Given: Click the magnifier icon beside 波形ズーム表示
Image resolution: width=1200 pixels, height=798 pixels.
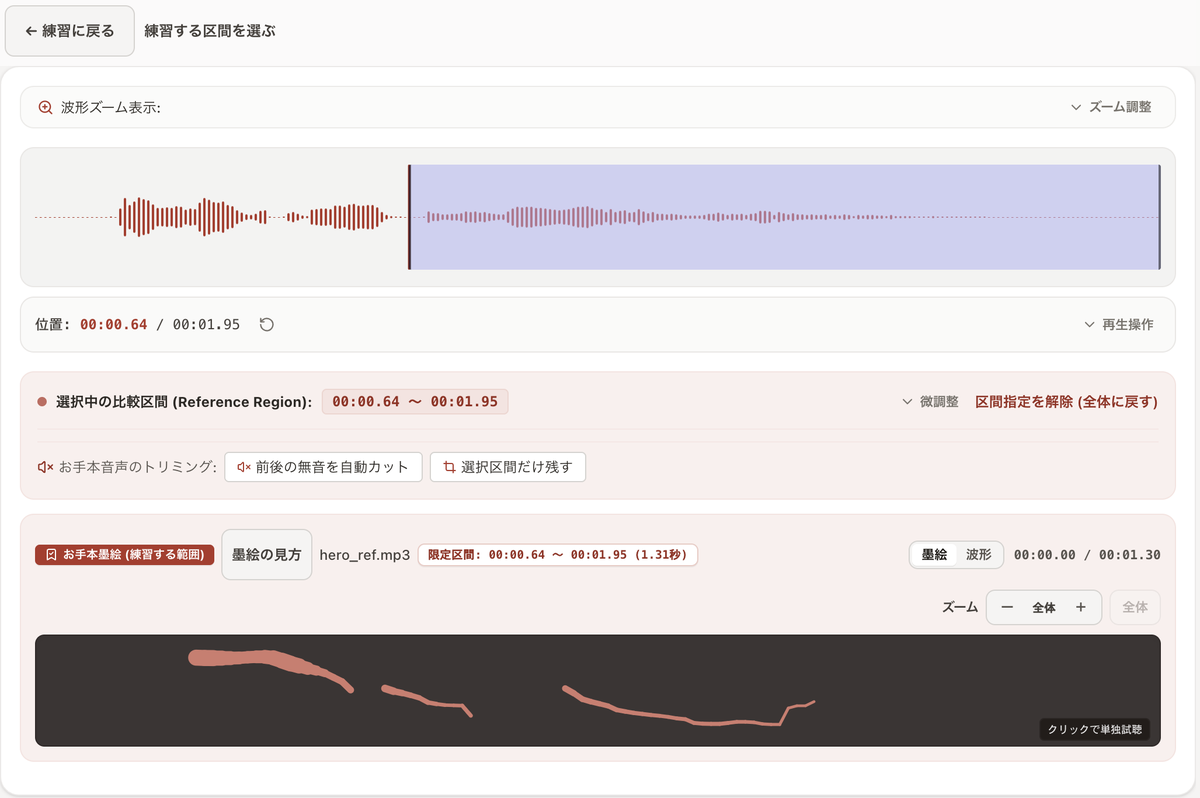Looking at the screenshot, I should (45, 107).
